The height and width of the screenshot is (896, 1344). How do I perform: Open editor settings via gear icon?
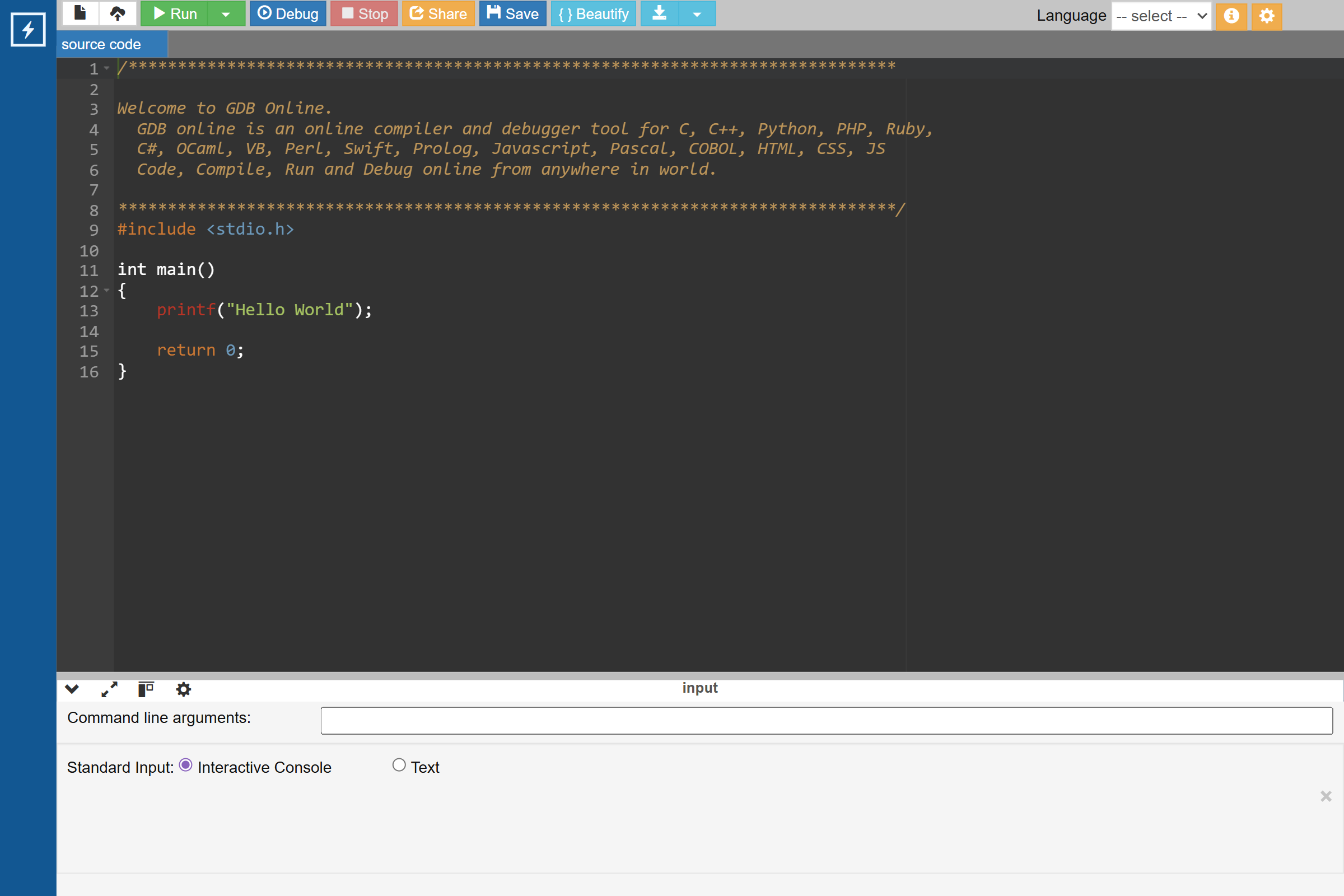coord(1266,16)
